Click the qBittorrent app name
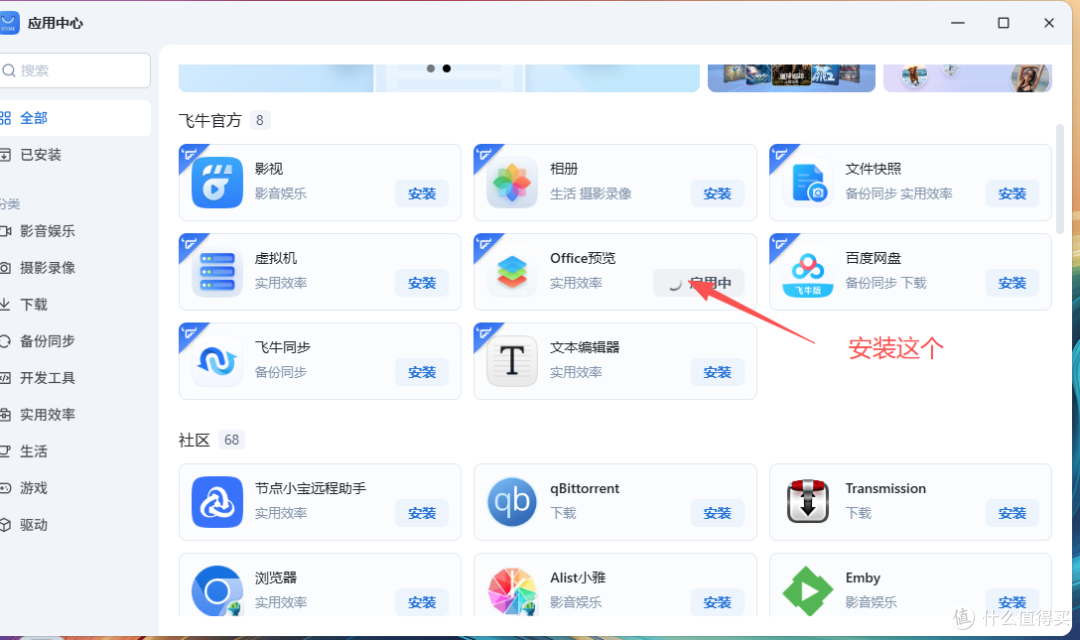 585,488
